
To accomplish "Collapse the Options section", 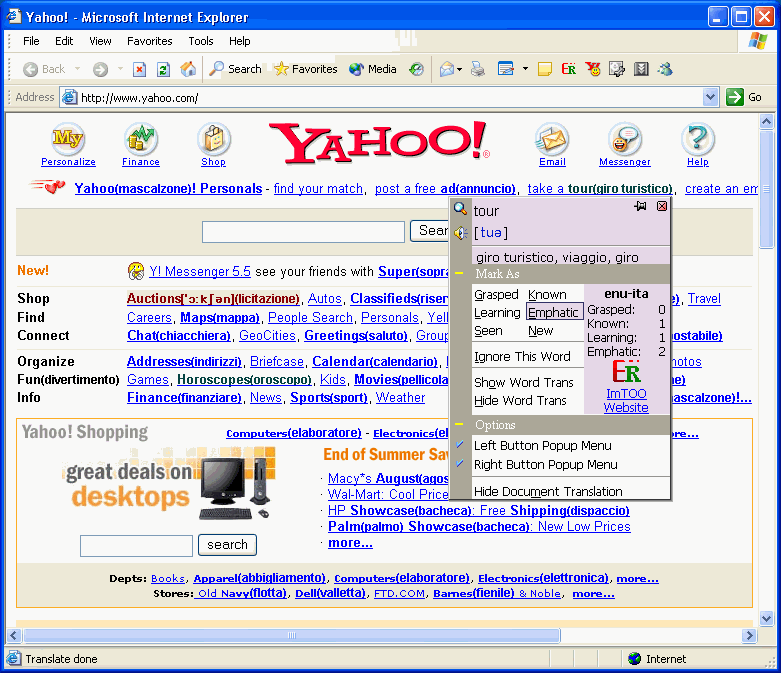I will (x=459, y=424).
